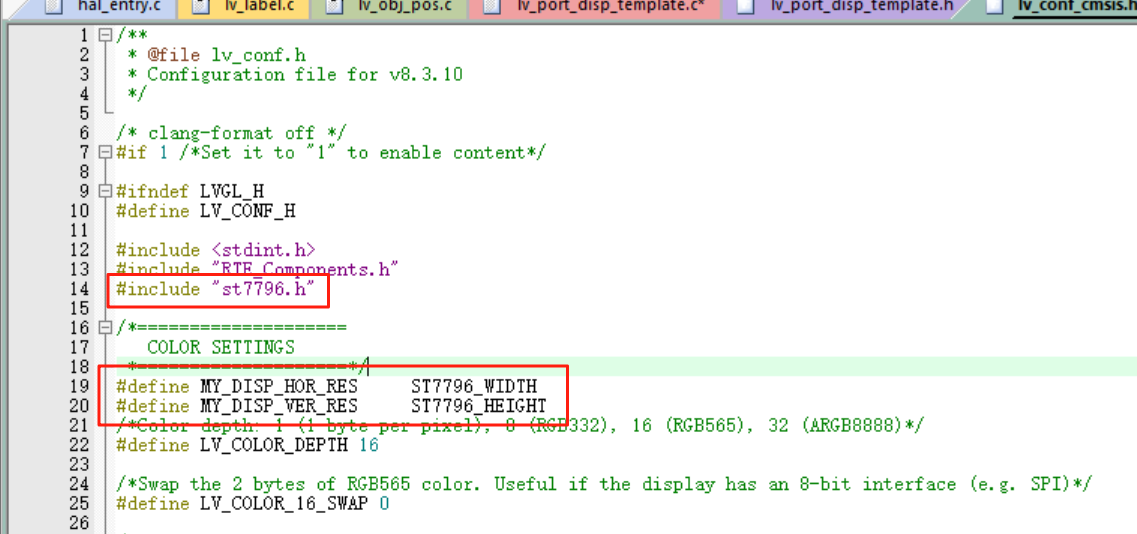Viewport: 1137px width, 534px height.
Task: Click the "RTE_Components.h" include line
Action: click(x=258, y=269)
